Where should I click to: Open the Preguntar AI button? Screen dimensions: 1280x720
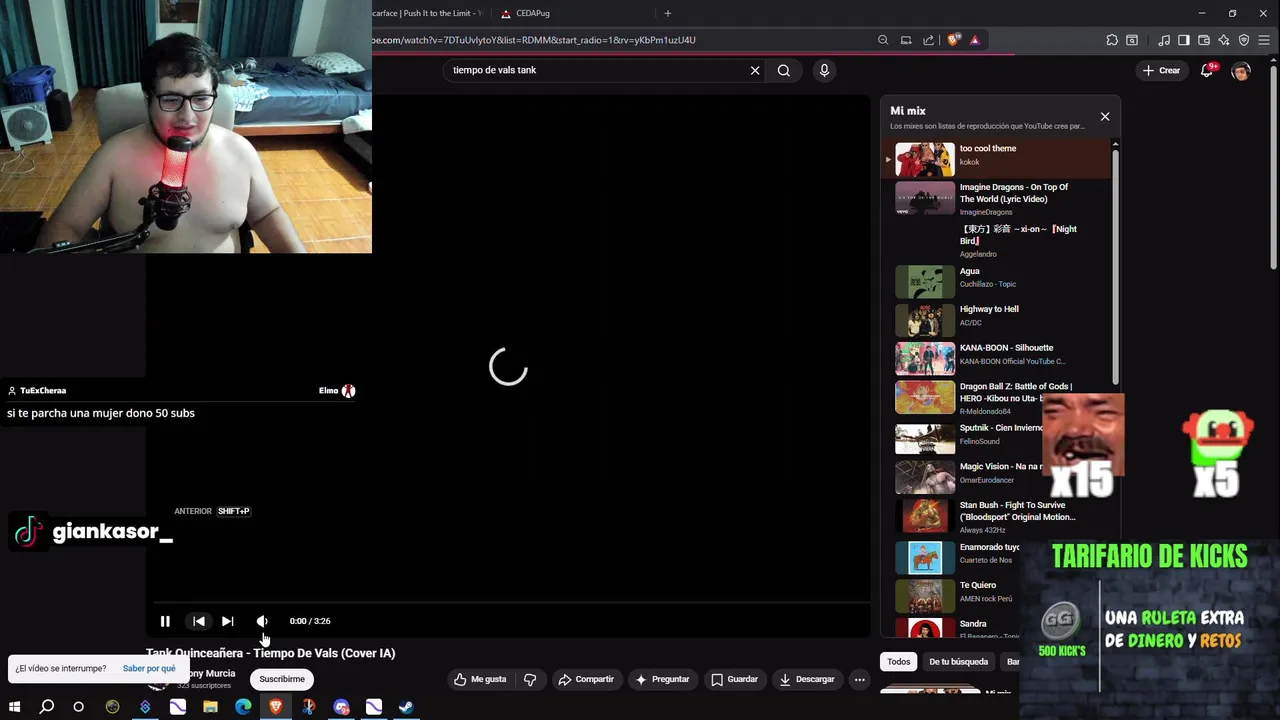[661, 679]
